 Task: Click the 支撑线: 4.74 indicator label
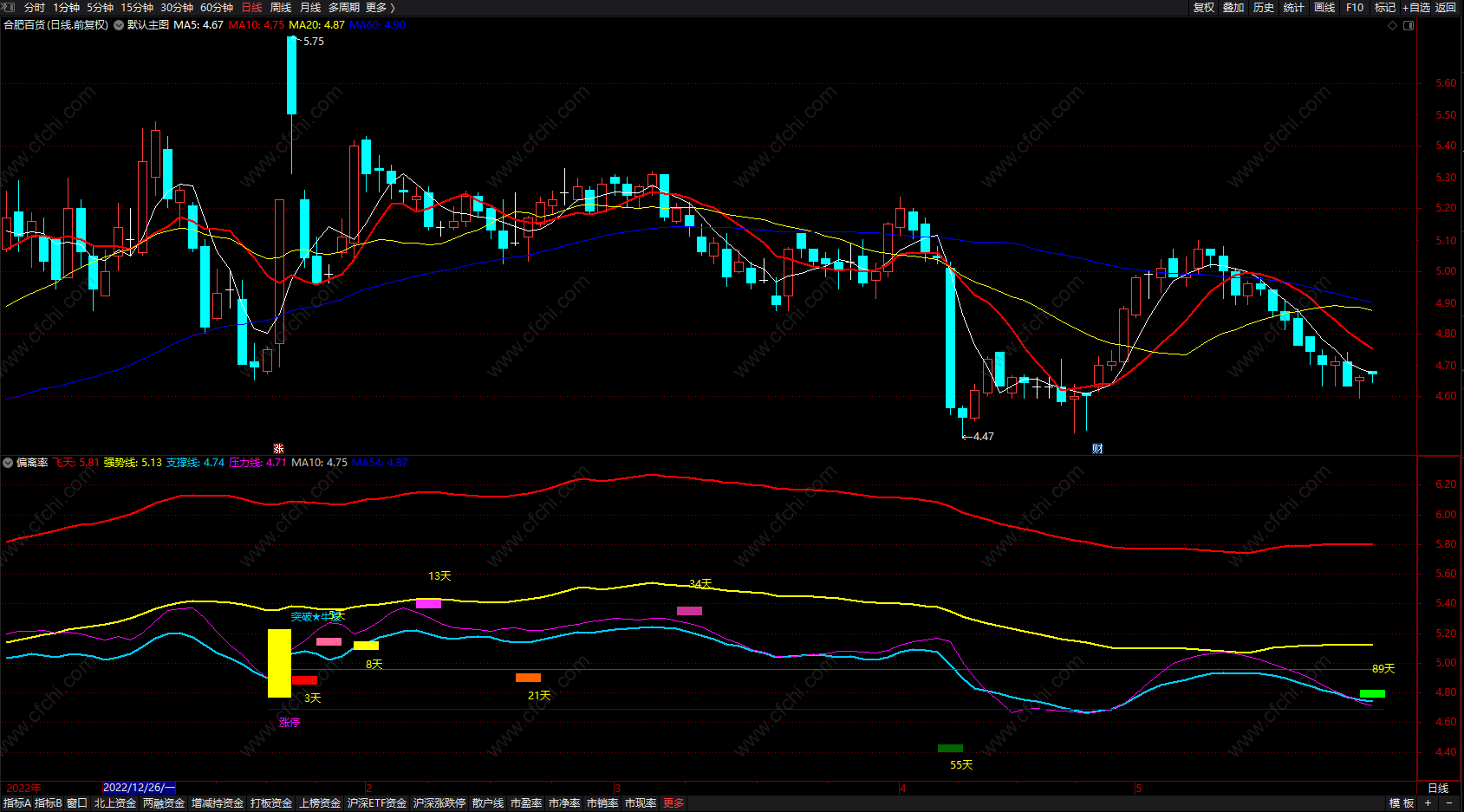pos(195,463)
